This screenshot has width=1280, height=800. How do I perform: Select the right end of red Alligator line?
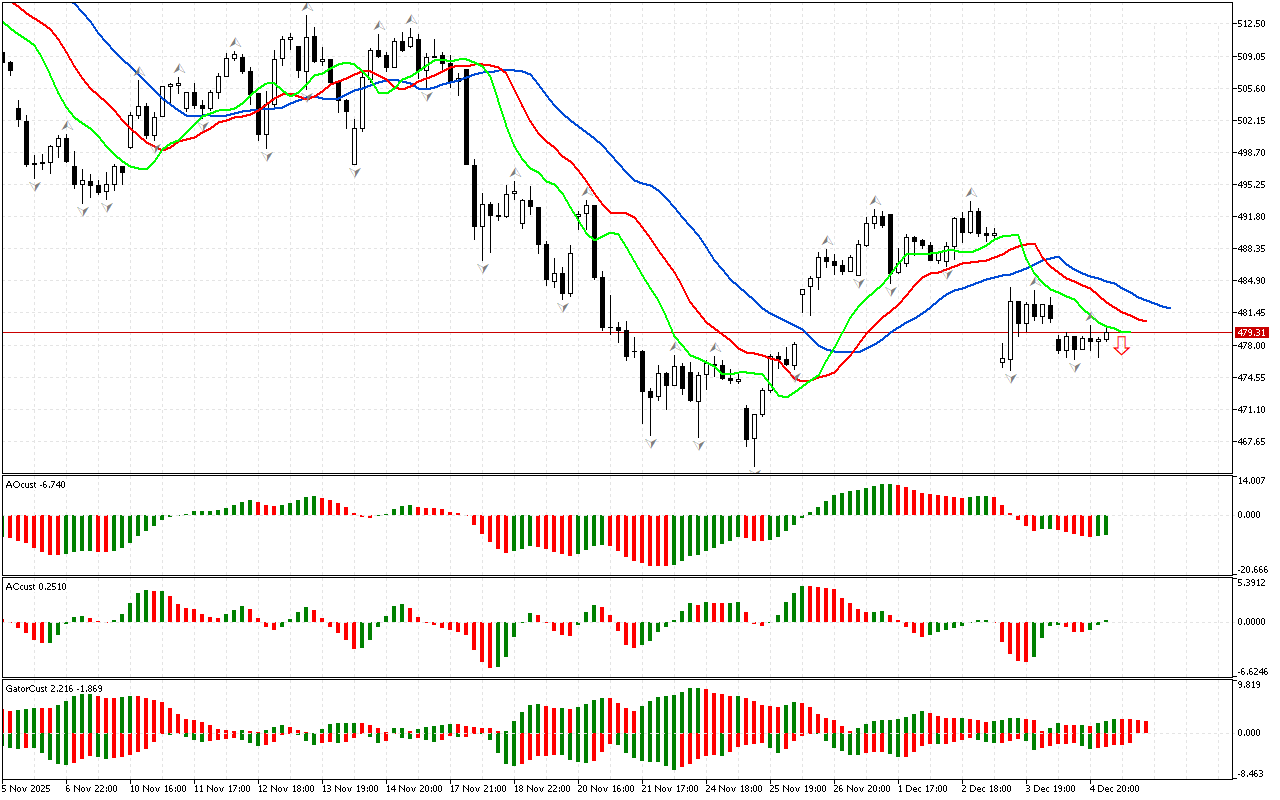coord(1144,320)
